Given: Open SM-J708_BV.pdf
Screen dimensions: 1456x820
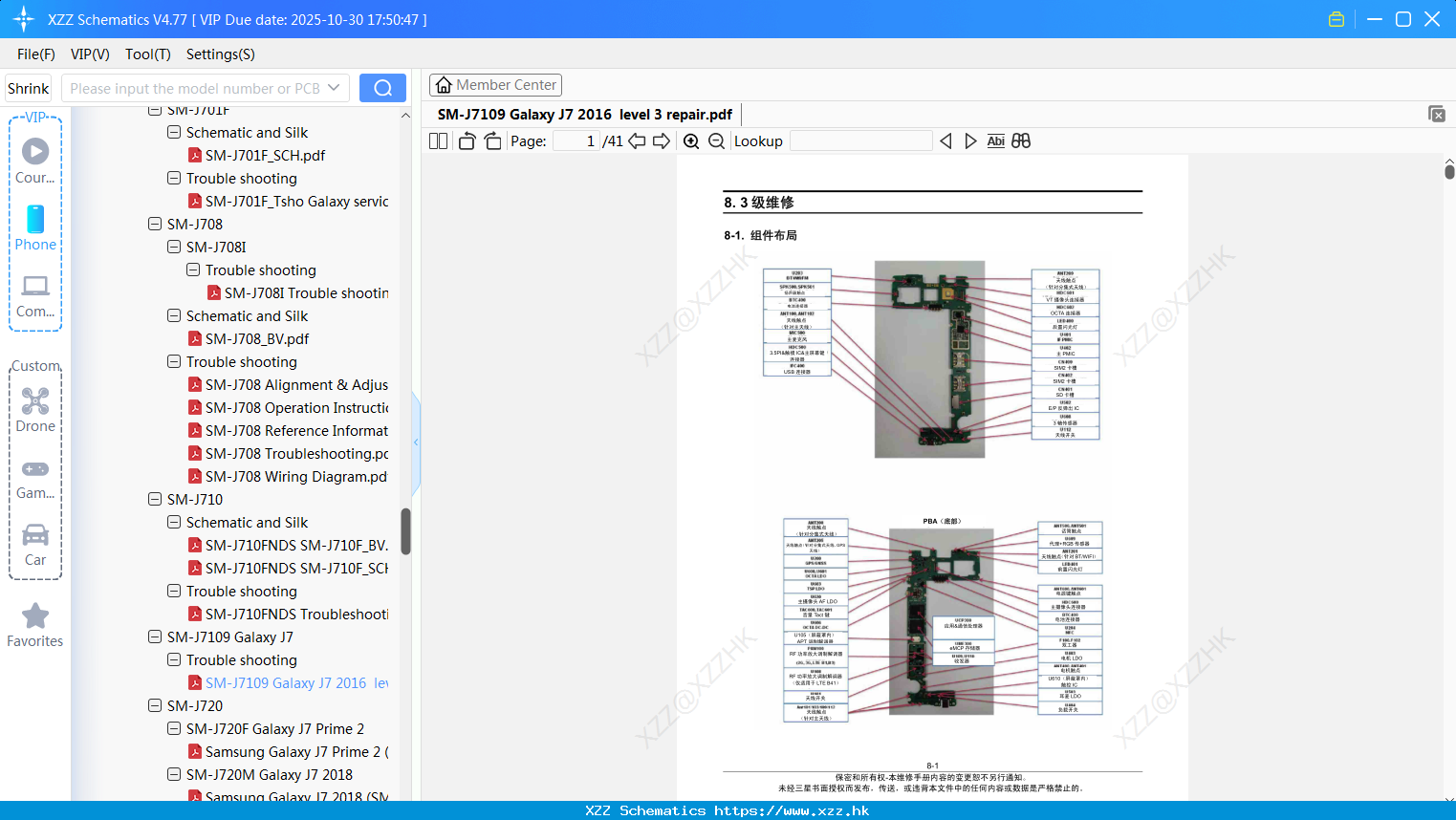Looking at the screenshot, I should point(257,338).
